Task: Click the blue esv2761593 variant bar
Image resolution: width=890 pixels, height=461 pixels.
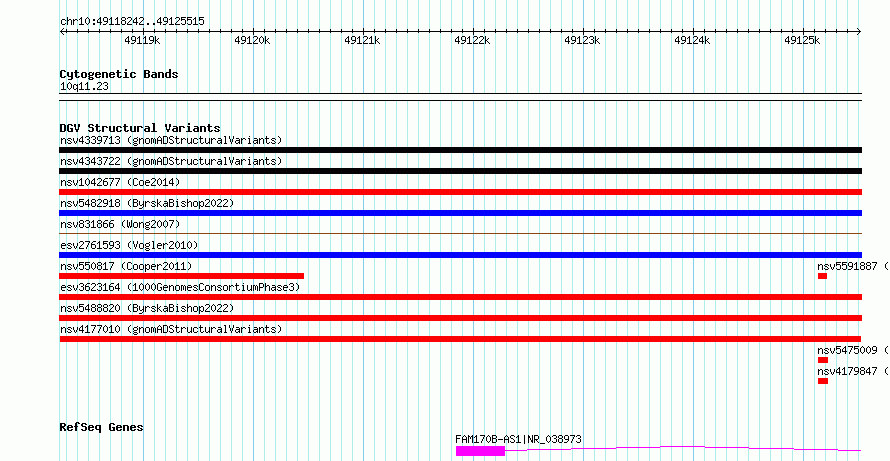Action: [460, 255]
